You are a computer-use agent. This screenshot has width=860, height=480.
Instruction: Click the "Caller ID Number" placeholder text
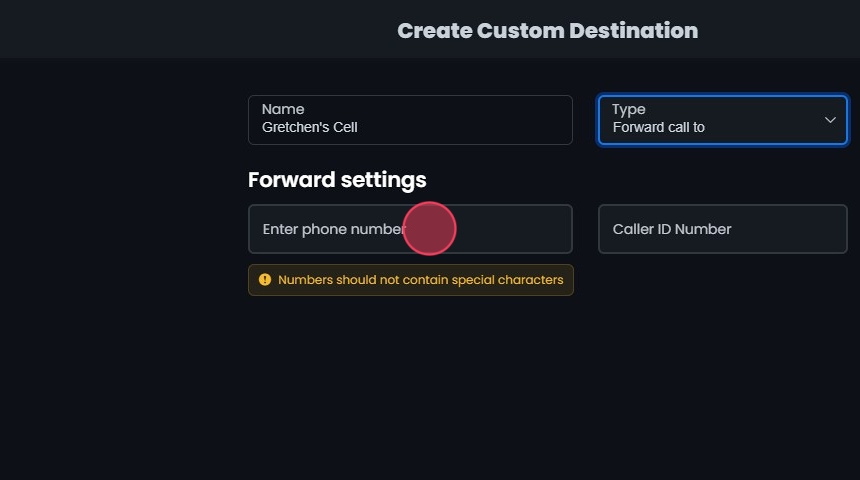tap(672, 229)
